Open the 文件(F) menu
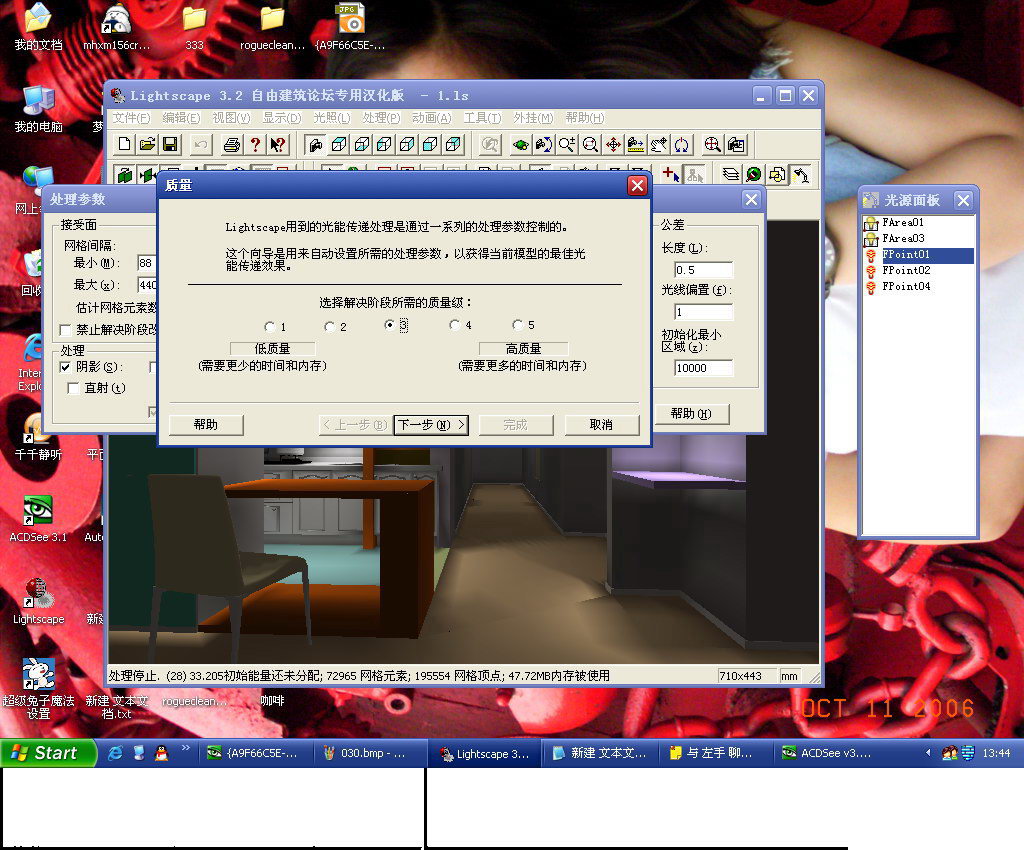The width and height of the screenshot is (1024, 850). tap(131, 118)
